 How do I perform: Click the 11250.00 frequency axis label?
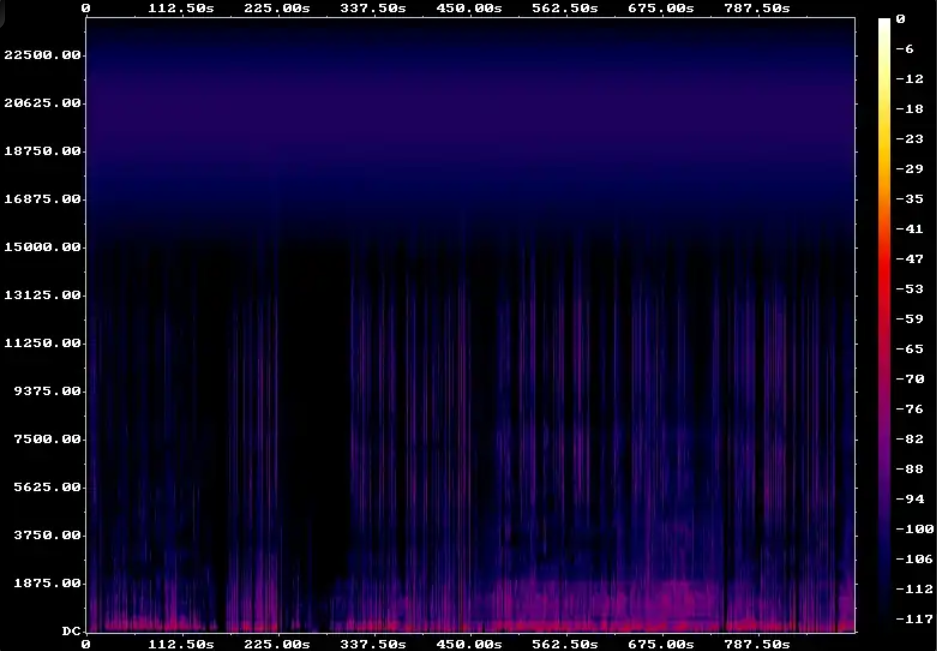(x=42, y=343)
